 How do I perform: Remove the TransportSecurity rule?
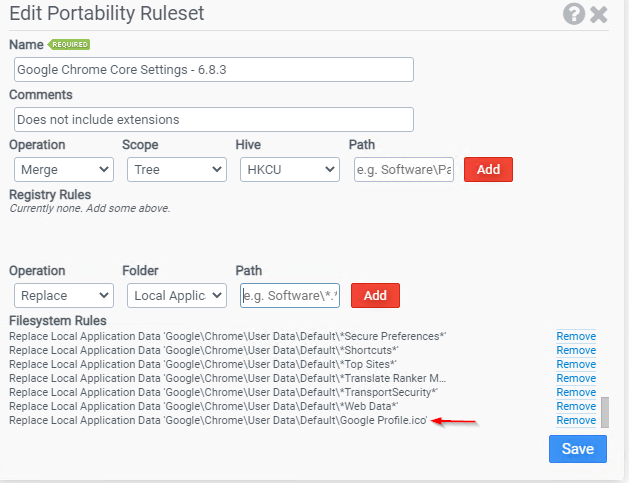tap(576, 392)
